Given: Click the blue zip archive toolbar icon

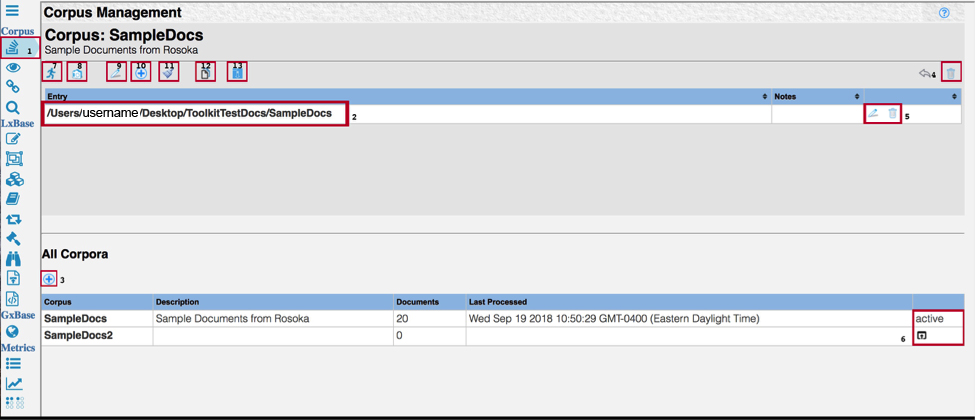Looking at the screenshot, I should click(238, 73).
